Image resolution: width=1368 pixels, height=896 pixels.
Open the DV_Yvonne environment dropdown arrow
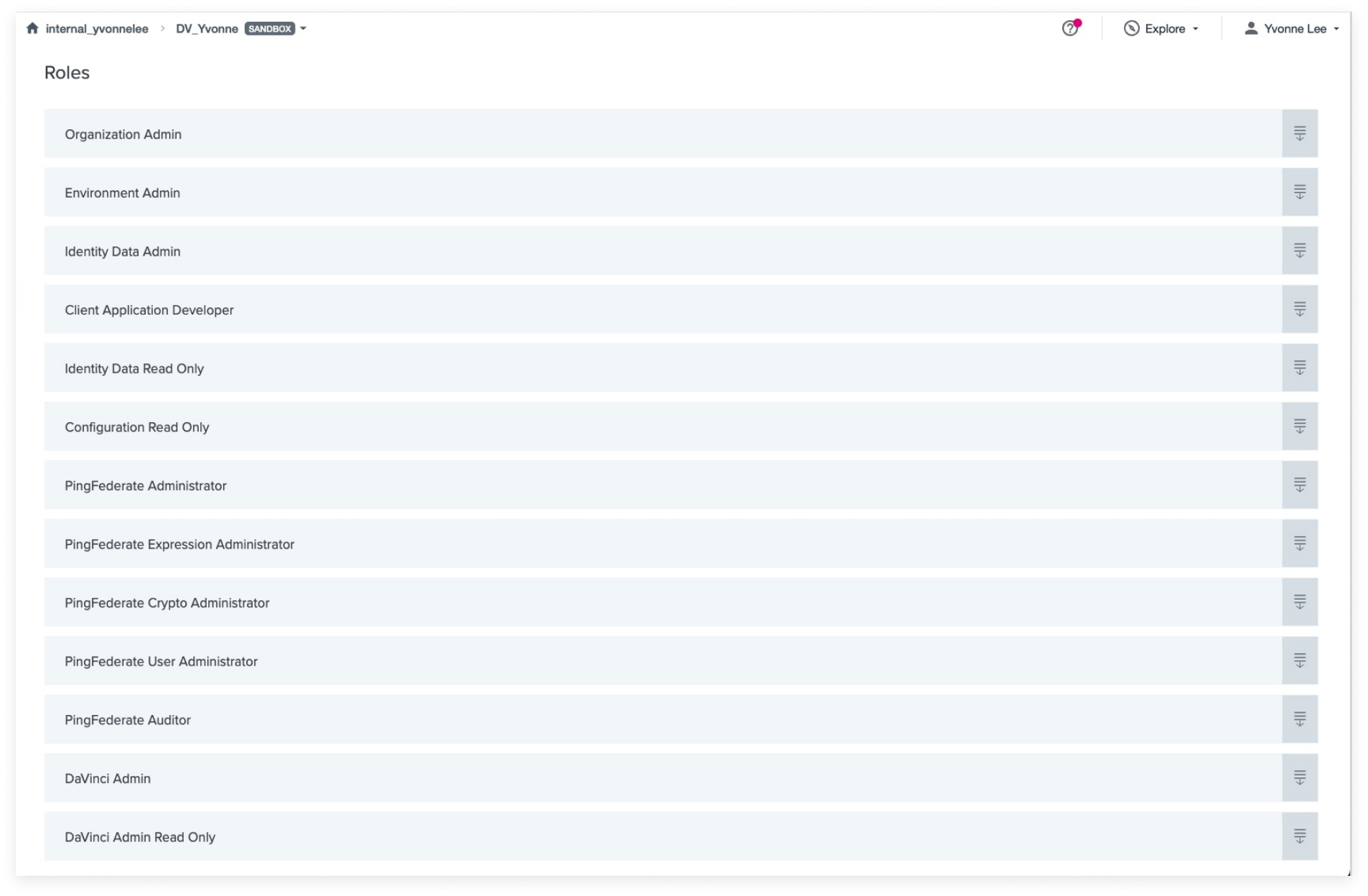pos(303,28)
